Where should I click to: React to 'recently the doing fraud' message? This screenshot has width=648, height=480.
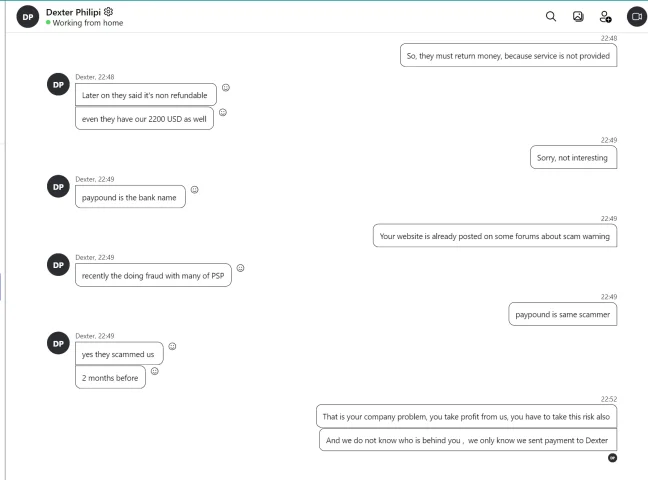tap(240, 268)
